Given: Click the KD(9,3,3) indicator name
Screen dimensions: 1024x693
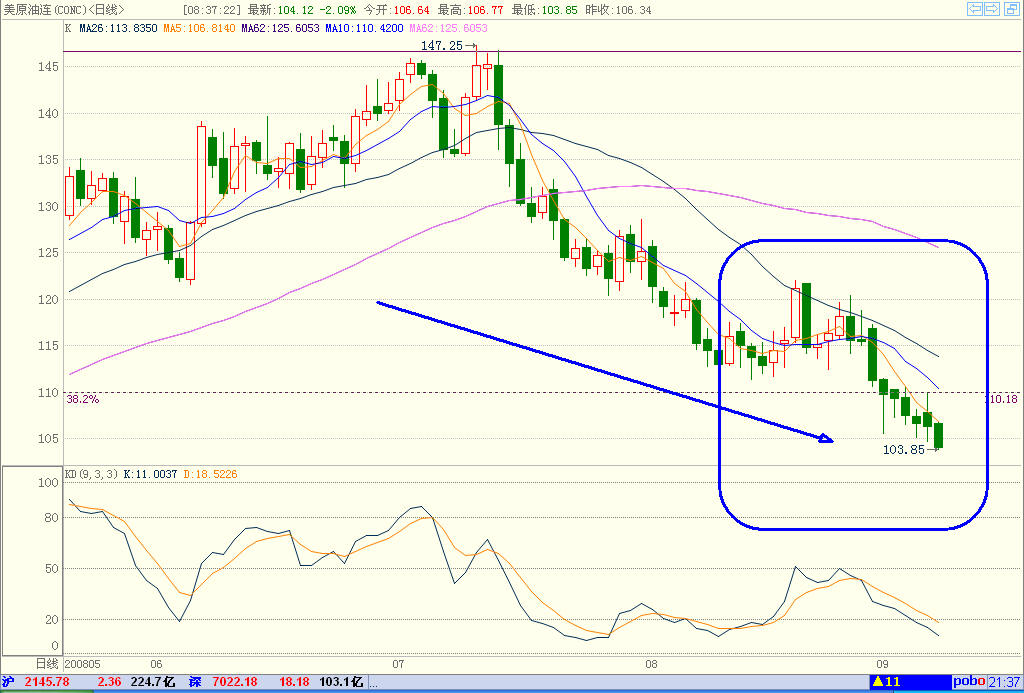Looking at the screenshot, I should 89,474.
